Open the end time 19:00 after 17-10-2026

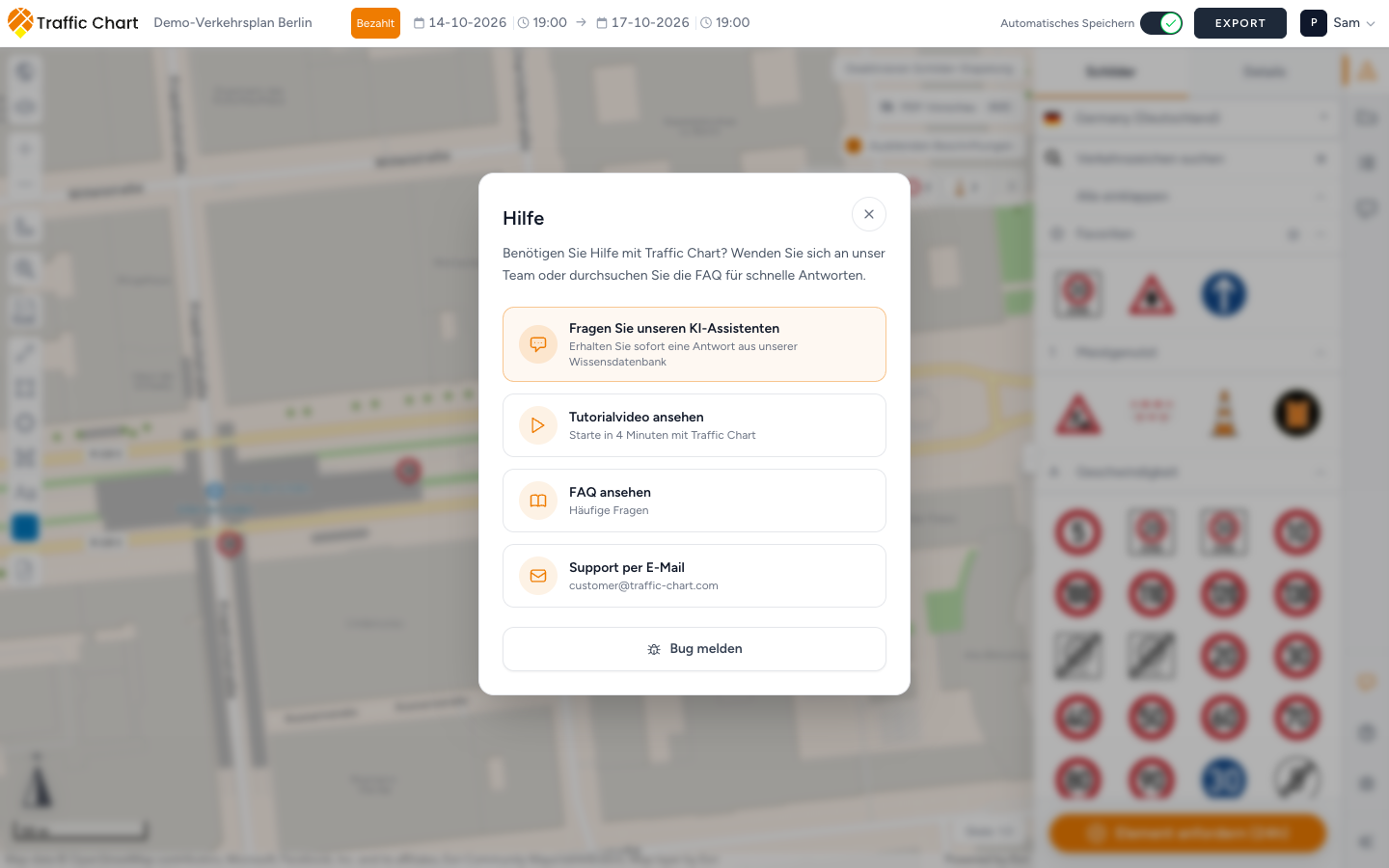pyautogui.click(x=724, y=23)
